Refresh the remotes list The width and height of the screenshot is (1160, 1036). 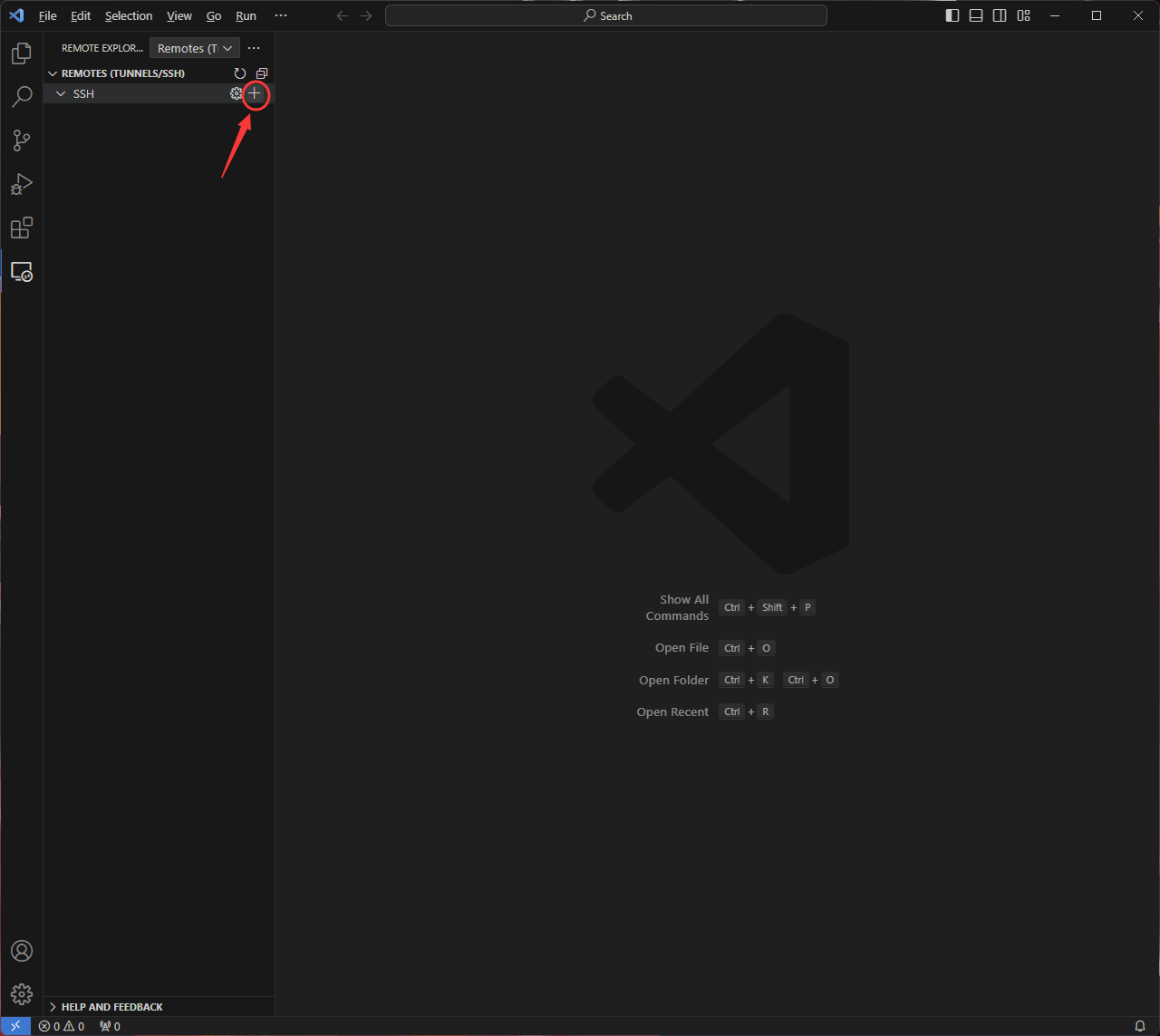(x=240, y=73)
